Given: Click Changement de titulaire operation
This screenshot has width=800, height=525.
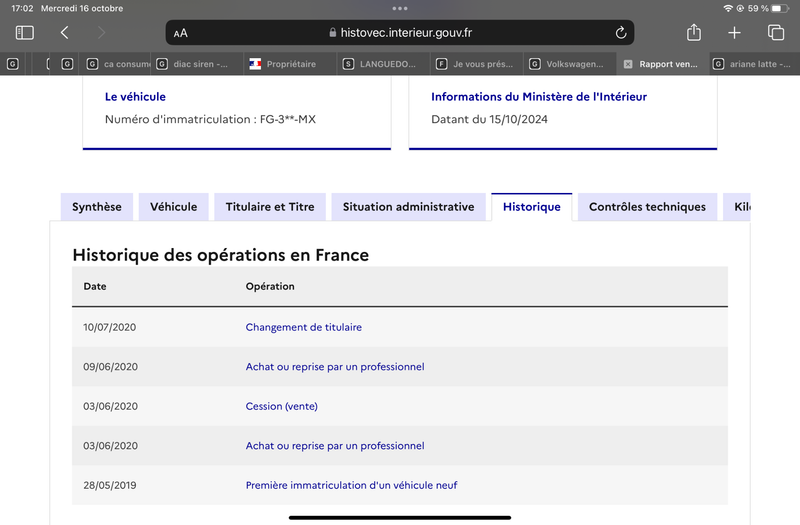Looking at the screenshot, I should 304,327.
